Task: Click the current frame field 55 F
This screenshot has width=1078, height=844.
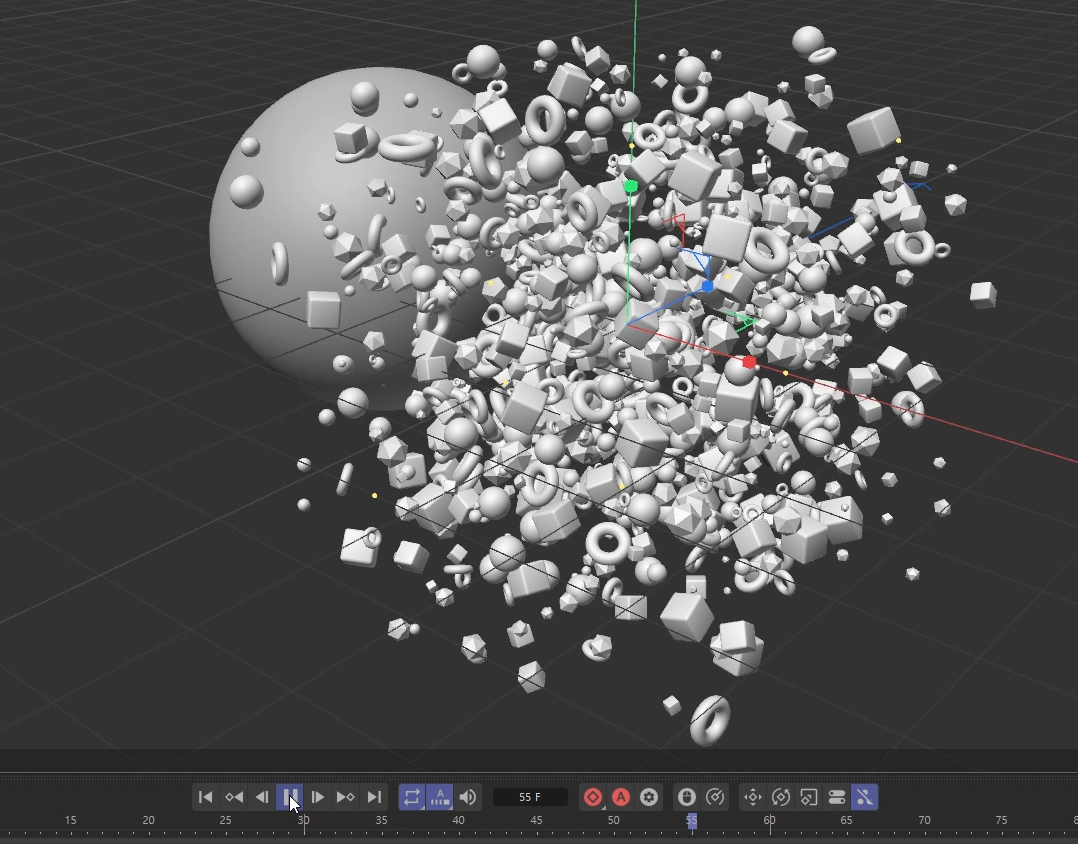Action: coord(530,797)
